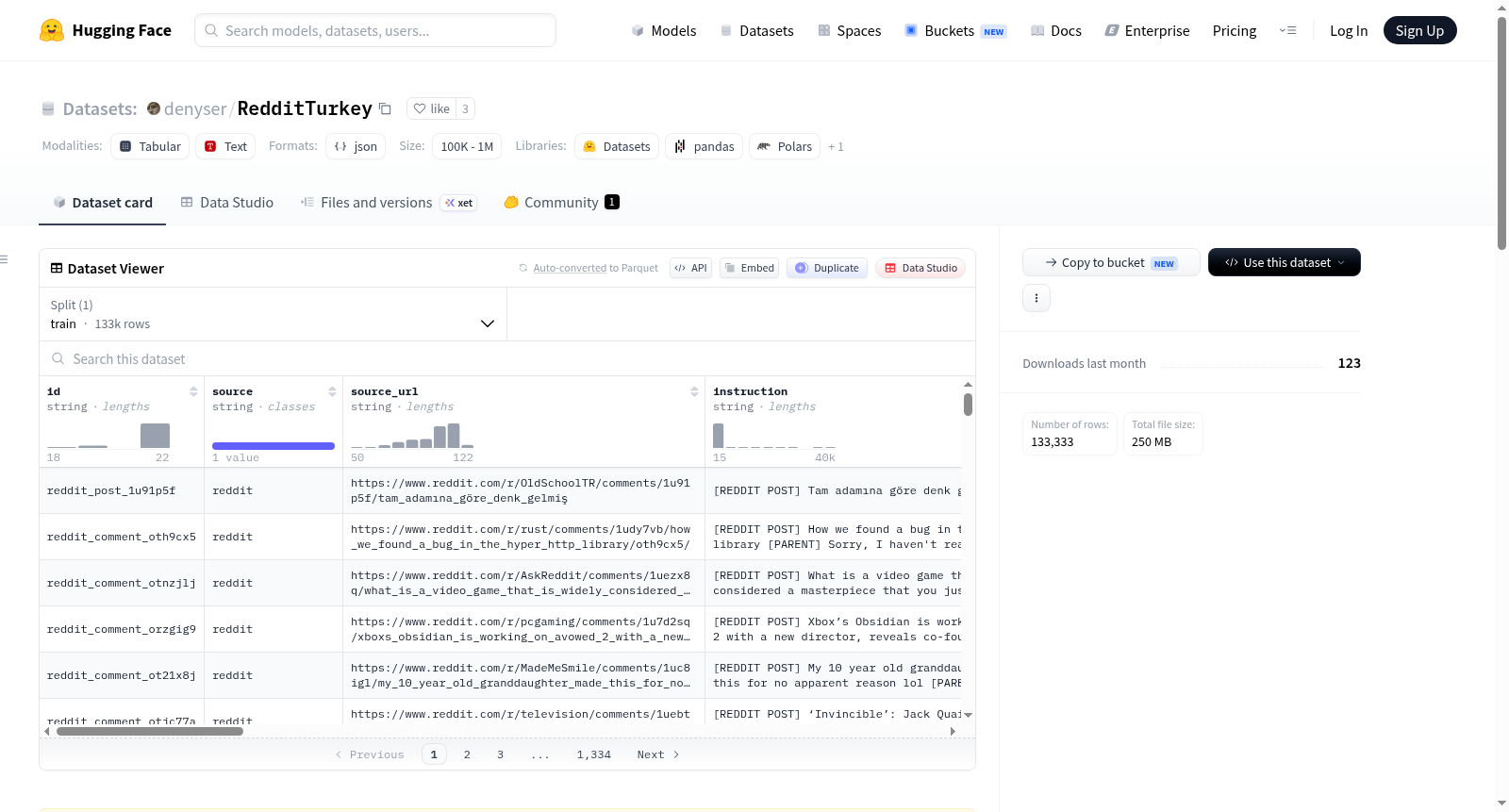Open the Files and versions tab

pyautogui.click(x=389, y=203)
